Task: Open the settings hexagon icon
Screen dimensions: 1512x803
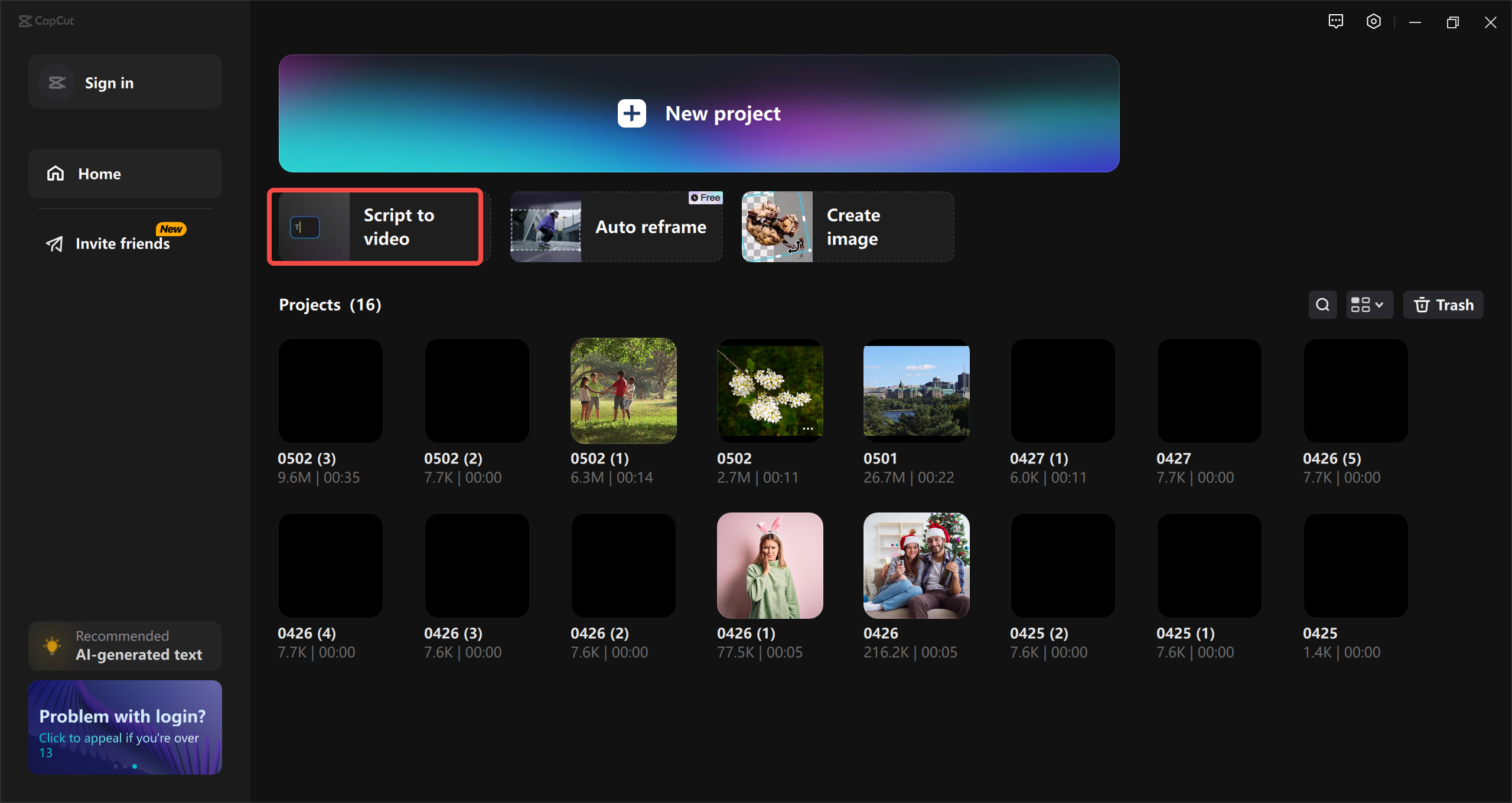Action: pyautogui.click(x=1373, y=22)
